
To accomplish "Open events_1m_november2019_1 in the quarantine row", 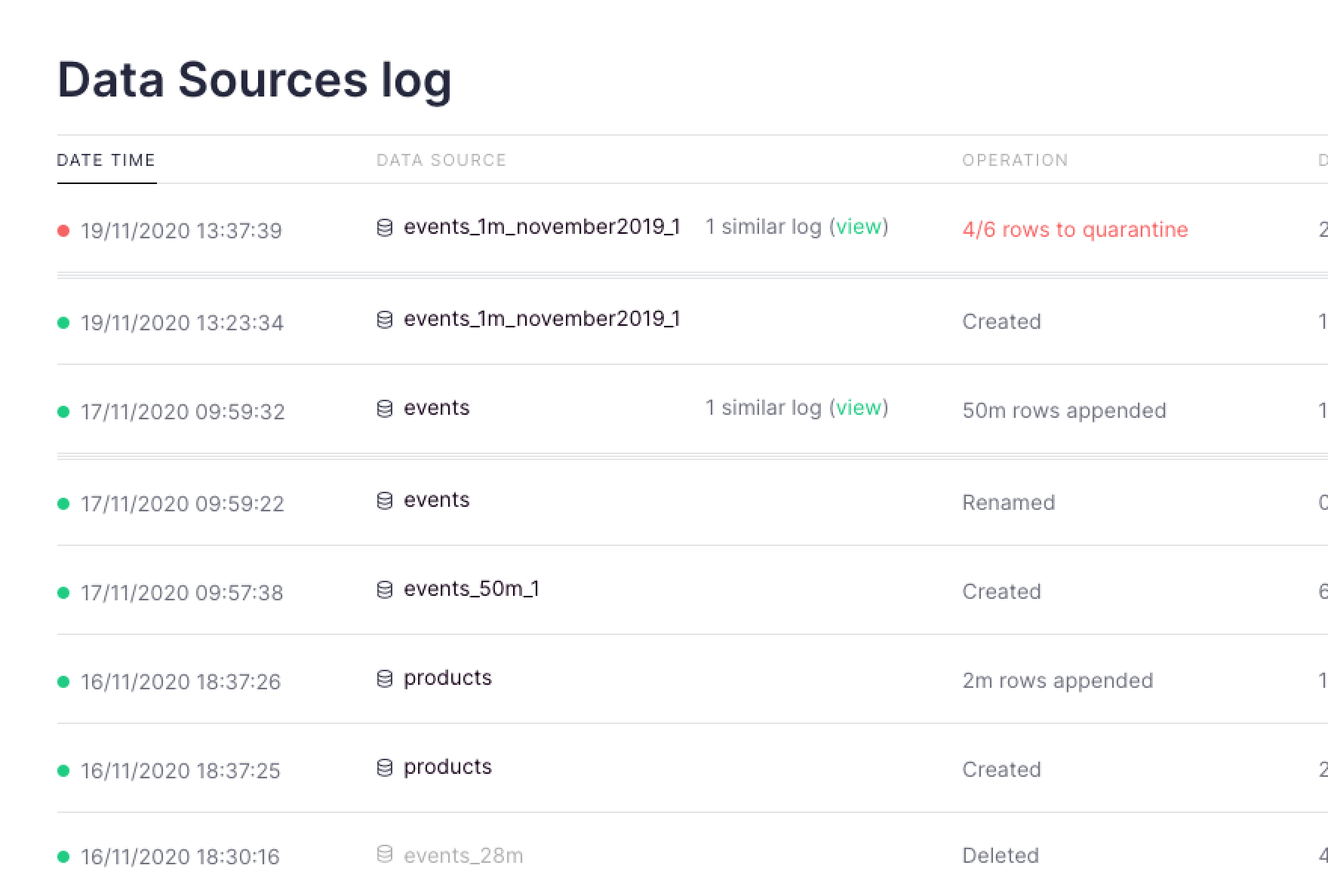I will tap(542, 227).
